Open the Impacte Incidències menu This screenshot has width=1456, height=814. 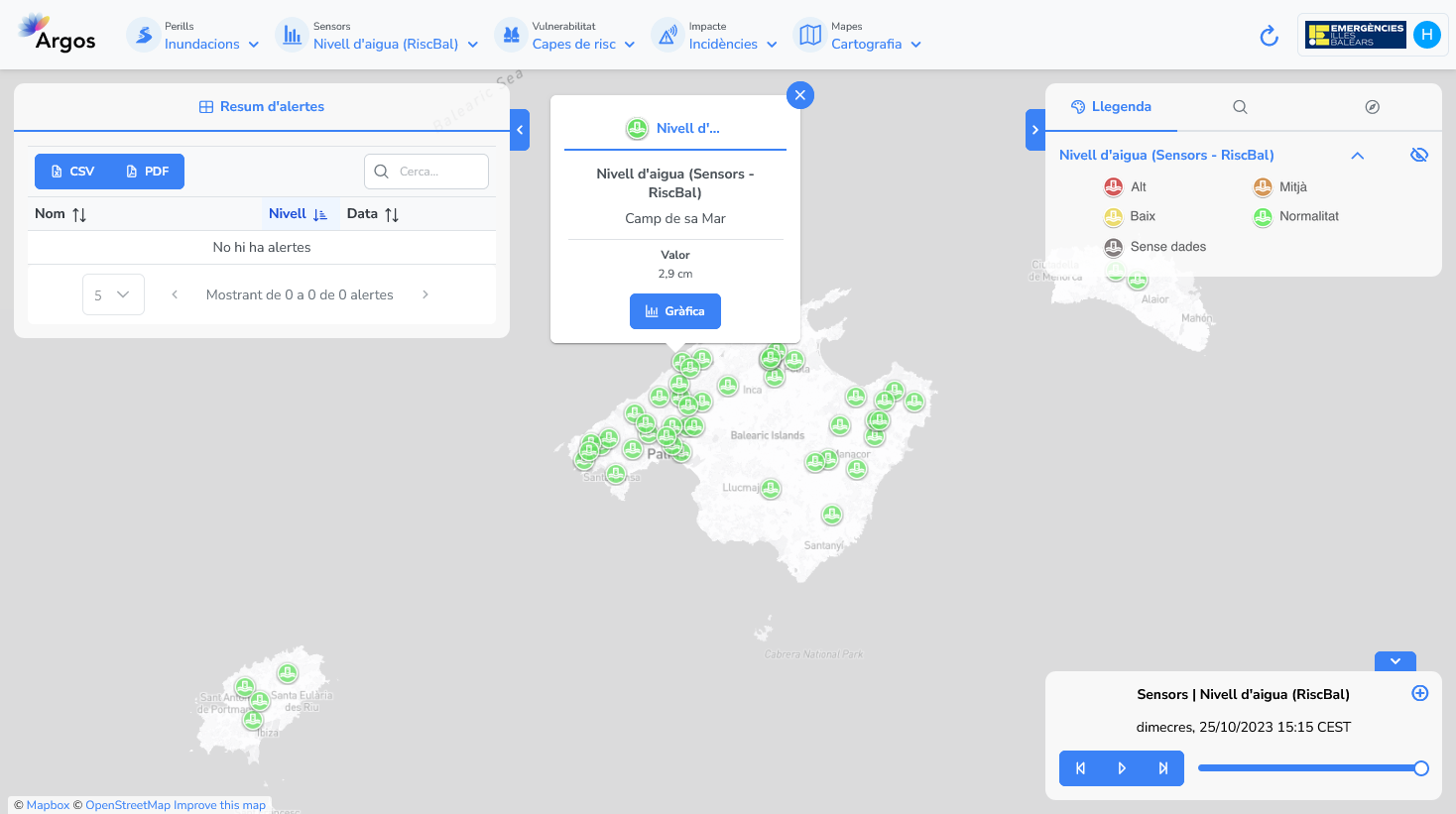715,36
